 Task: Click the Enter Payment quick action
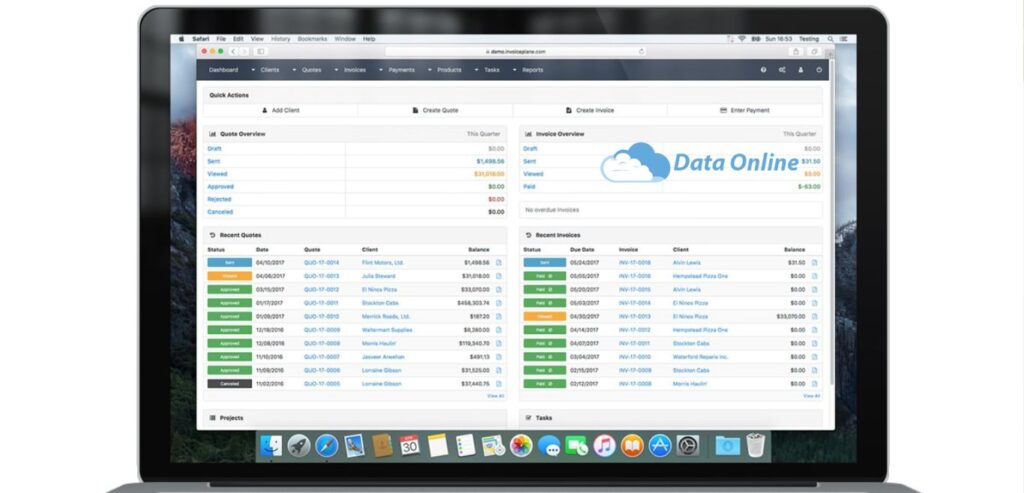click(x=744, y=110)
